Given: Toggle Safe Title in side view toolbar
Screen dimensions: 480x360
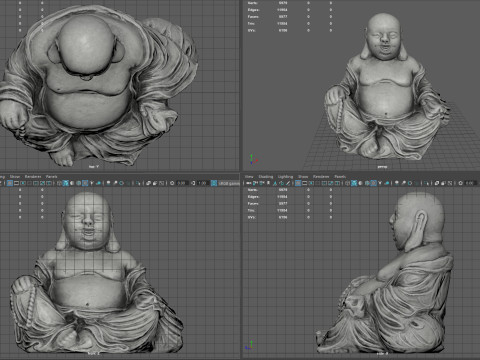Looking at the screenshot, I should (x=337, y=183).
